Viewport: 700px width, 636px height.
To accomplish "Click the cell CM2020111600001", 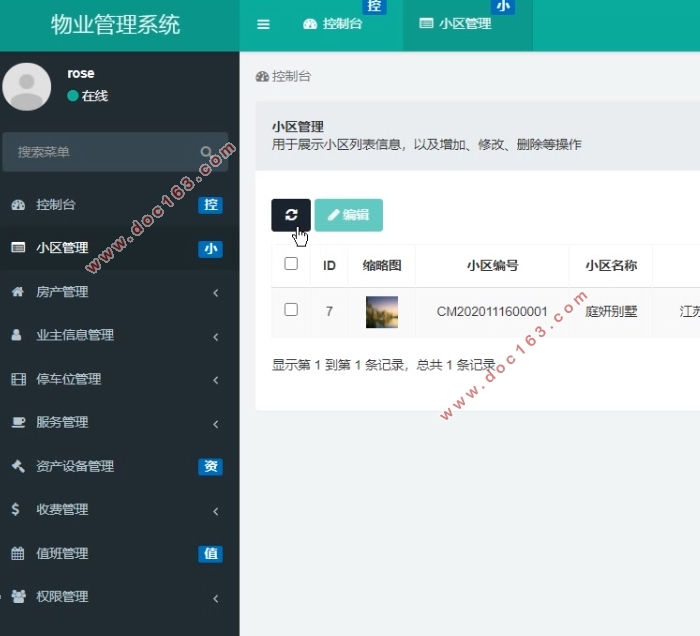I will tap(492, 311).
